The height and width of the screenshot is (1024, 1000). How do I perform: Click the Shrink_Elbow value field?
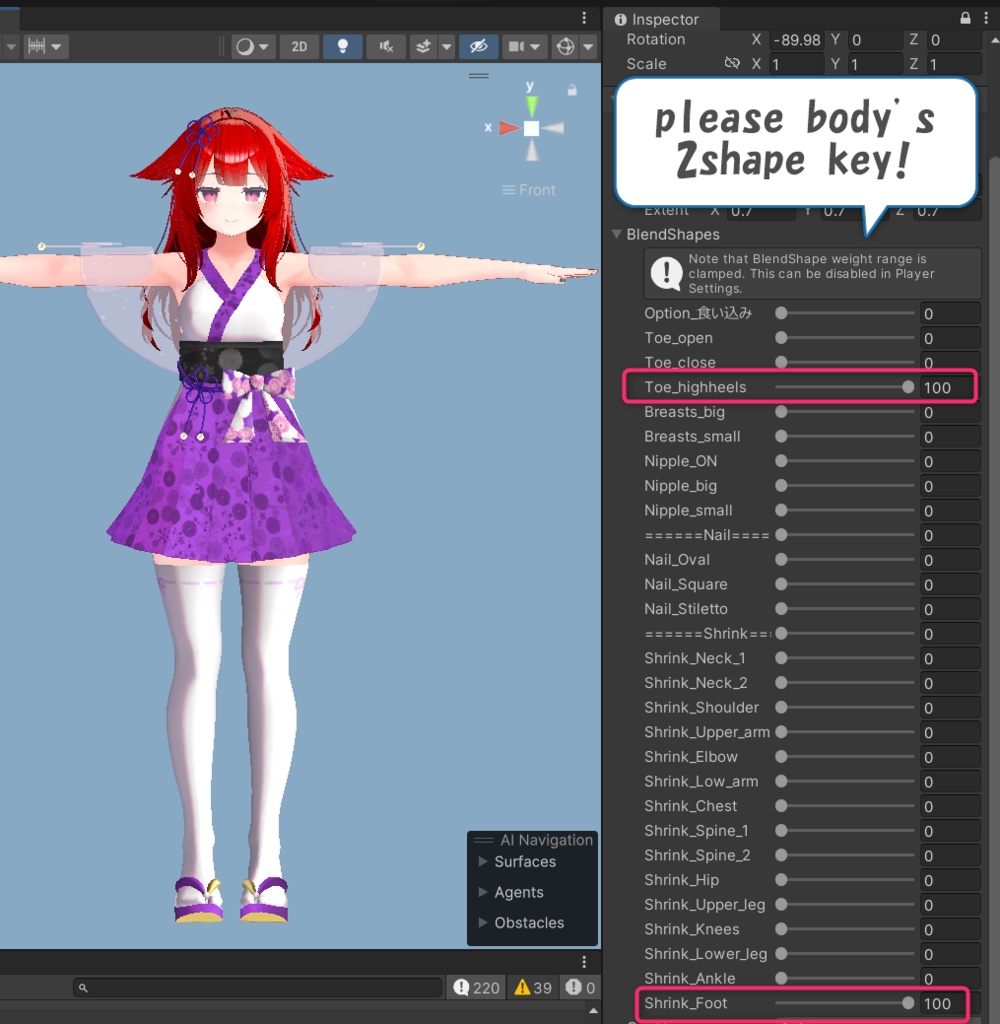pyautogui.click(x=950, y=757)
